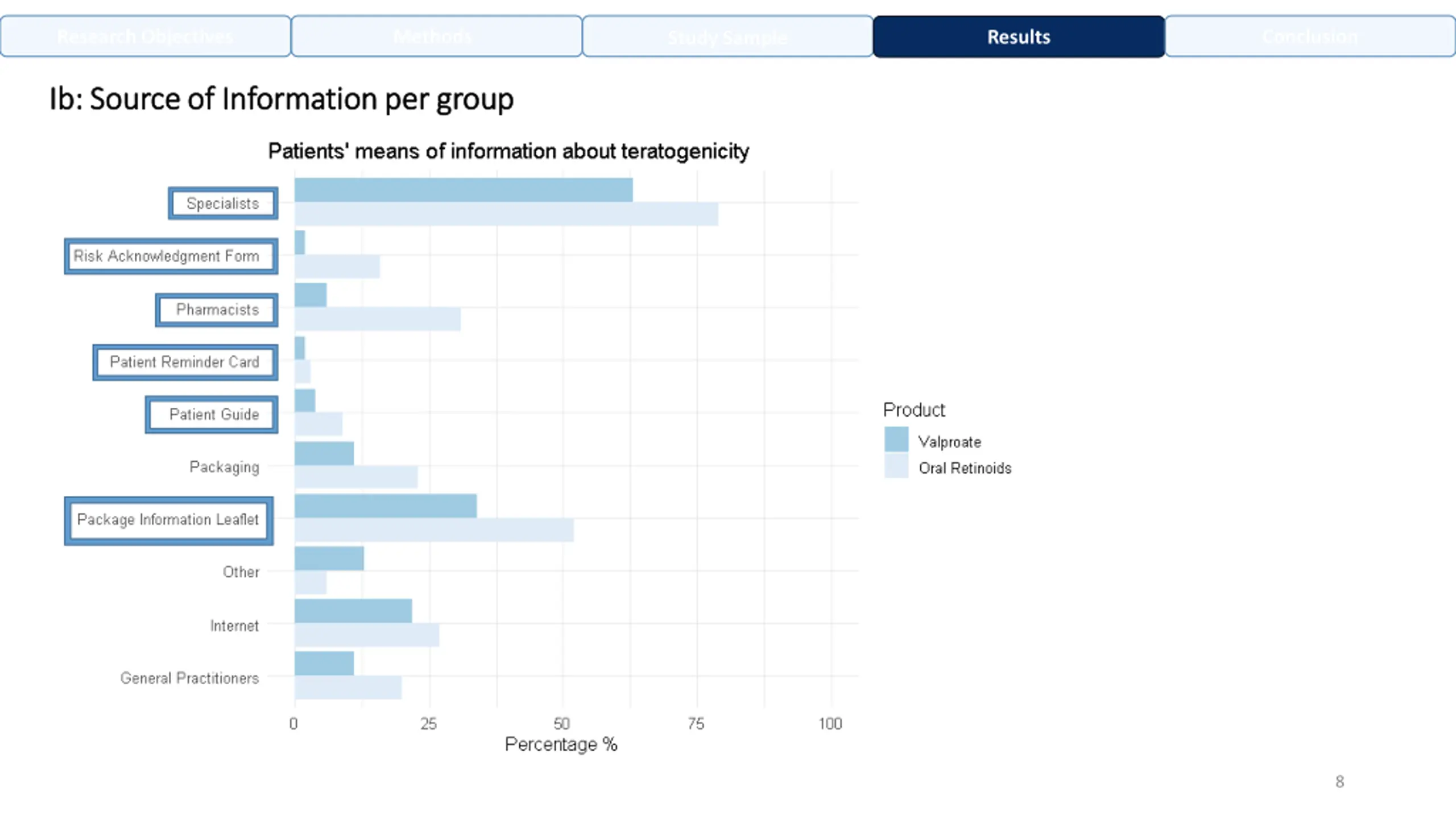
Task: Select the Patient Guide label box
Action: (212, 415)
